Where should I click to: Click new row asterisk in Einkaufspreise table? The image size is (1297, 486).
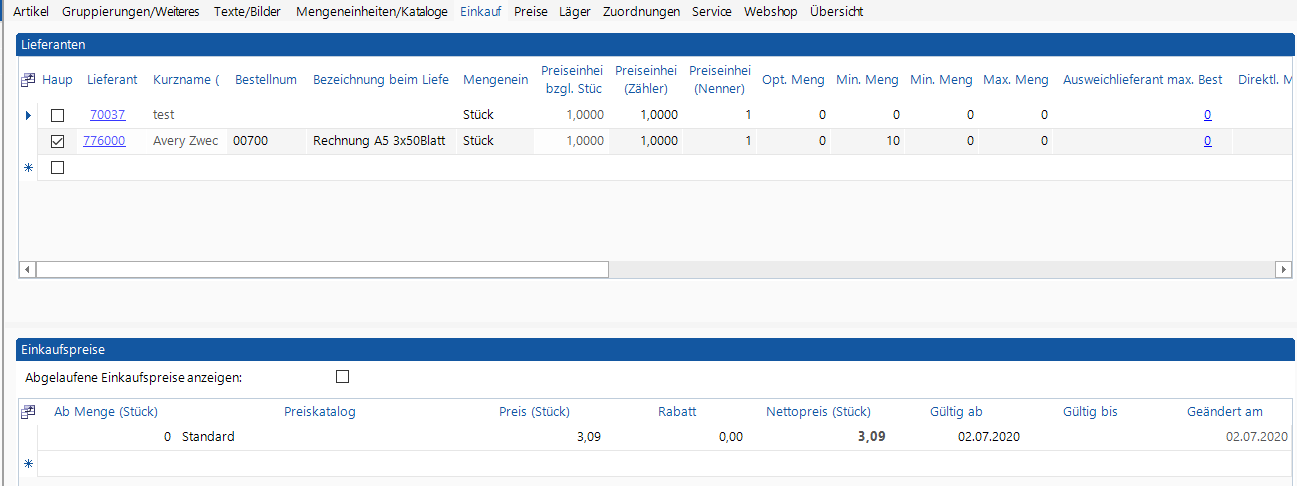28,464
